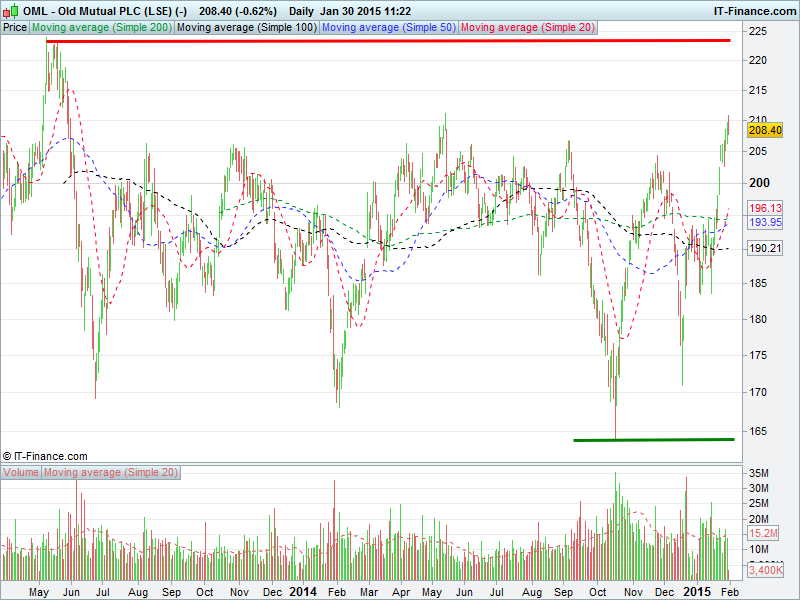Select Moving average (Simple 50) label
Viewport: 800px width, 600px height.
pos(389,28)
